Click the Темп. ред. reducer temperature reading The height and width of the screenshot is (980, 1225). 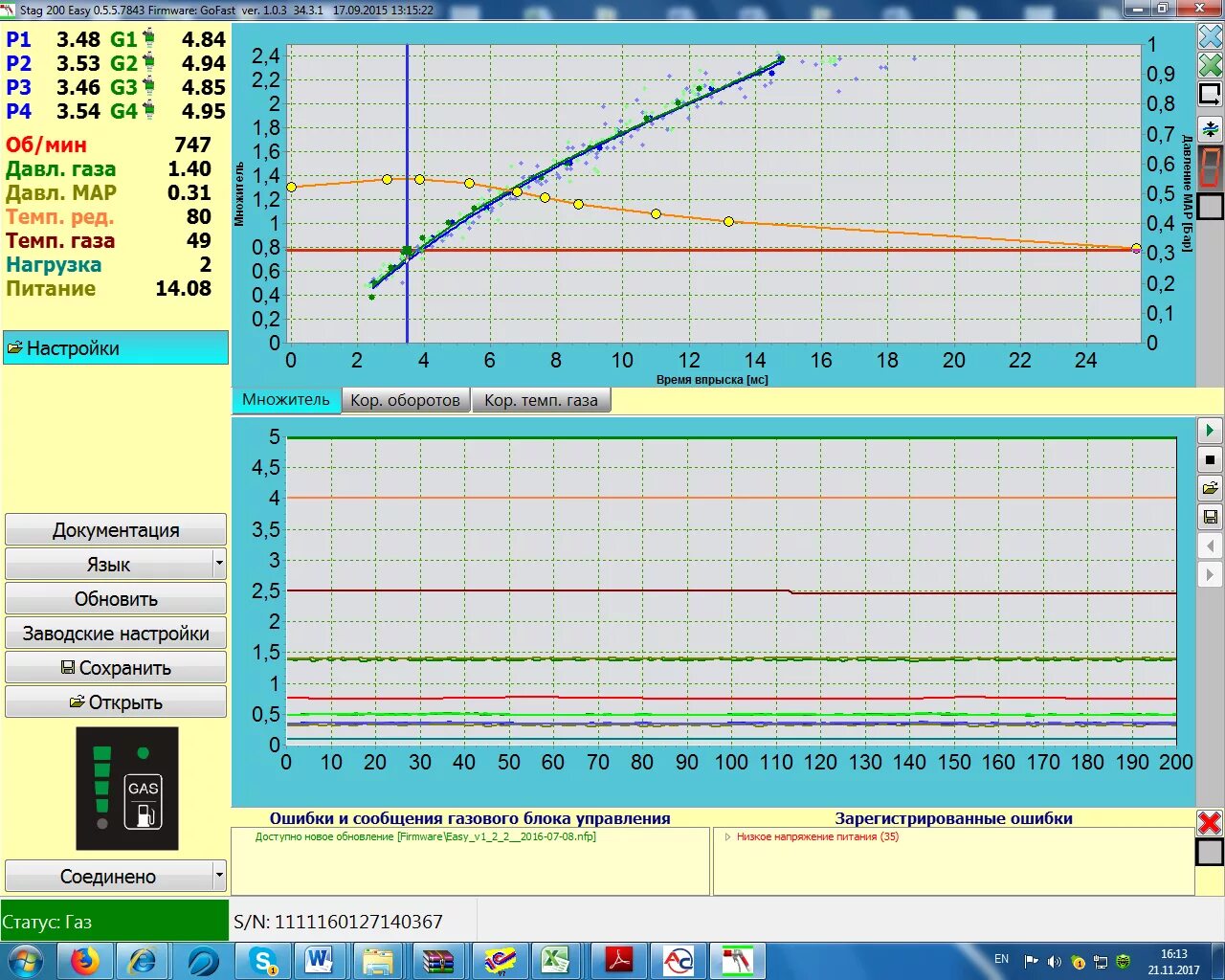coord(108,216)
